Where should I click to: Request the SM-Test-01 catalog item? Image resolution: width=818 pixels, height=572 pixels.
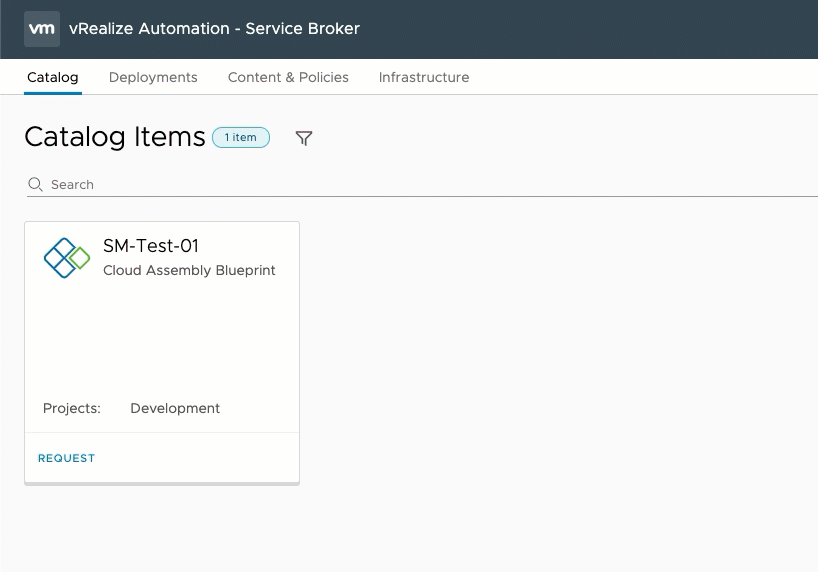point(66,458)
